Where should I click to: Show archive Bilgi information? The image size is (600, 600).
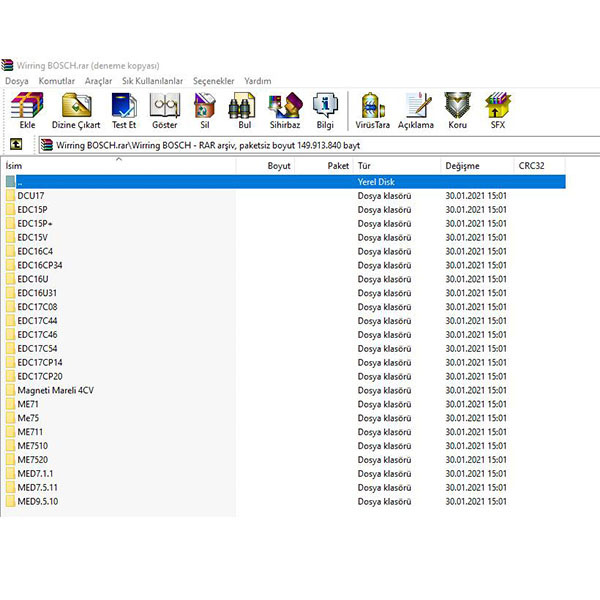click(x=325, y=110)
